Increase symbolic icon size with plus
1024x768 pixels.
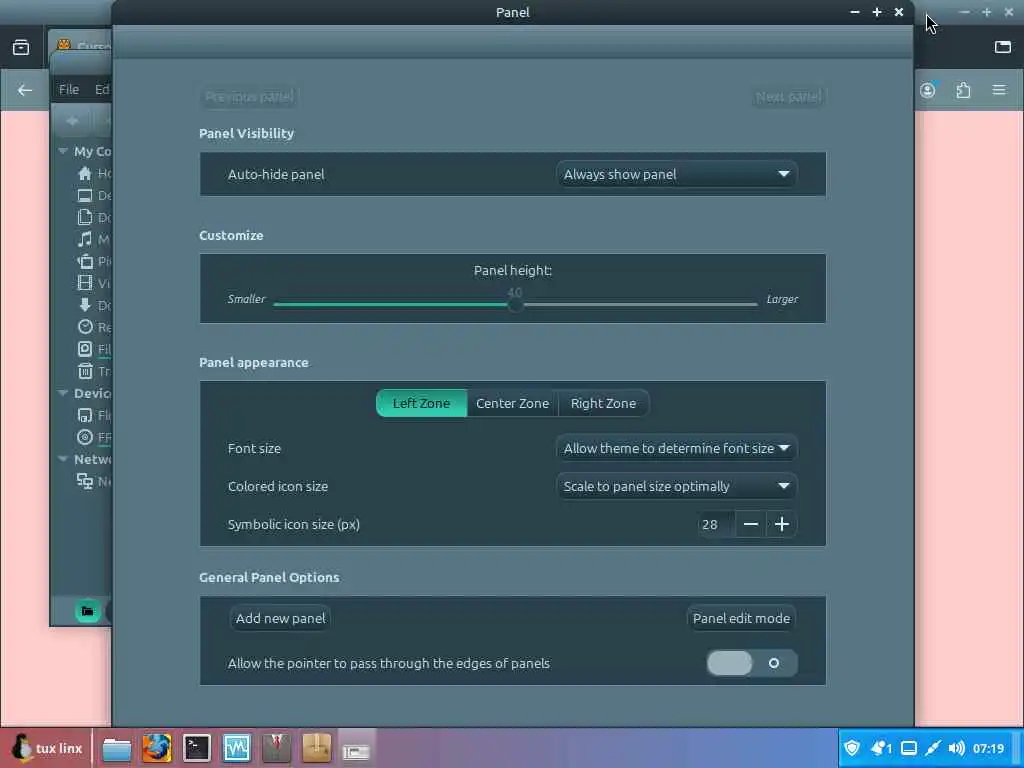click(x=782, y=524)
